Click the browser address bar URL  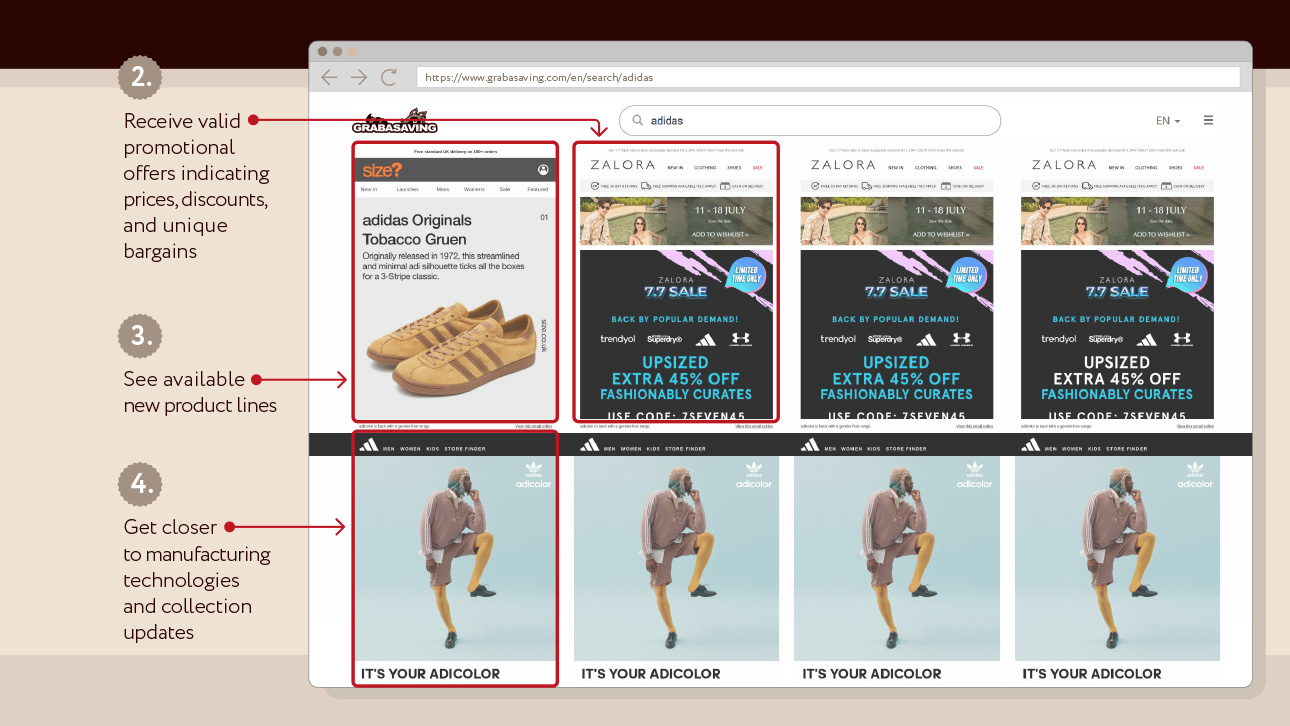pyautogui.click(x=540, y=77)
